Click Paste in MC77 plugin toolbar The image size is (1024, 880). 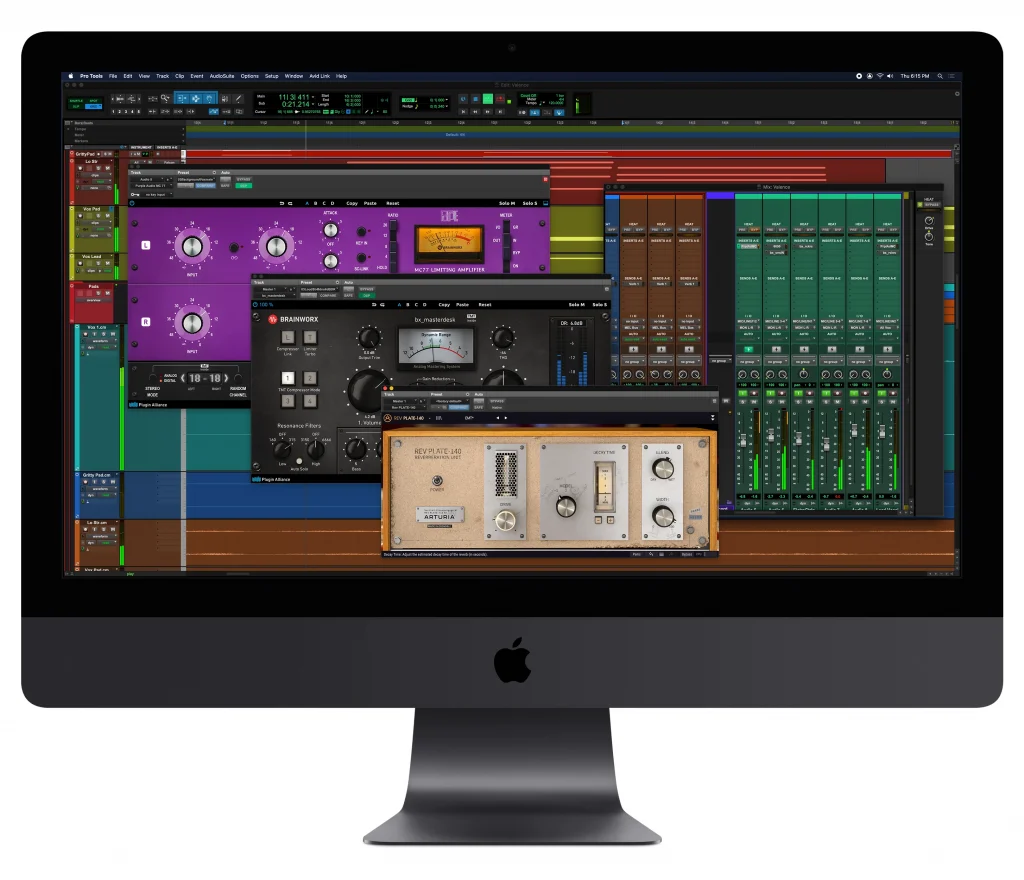pos(370,203)
